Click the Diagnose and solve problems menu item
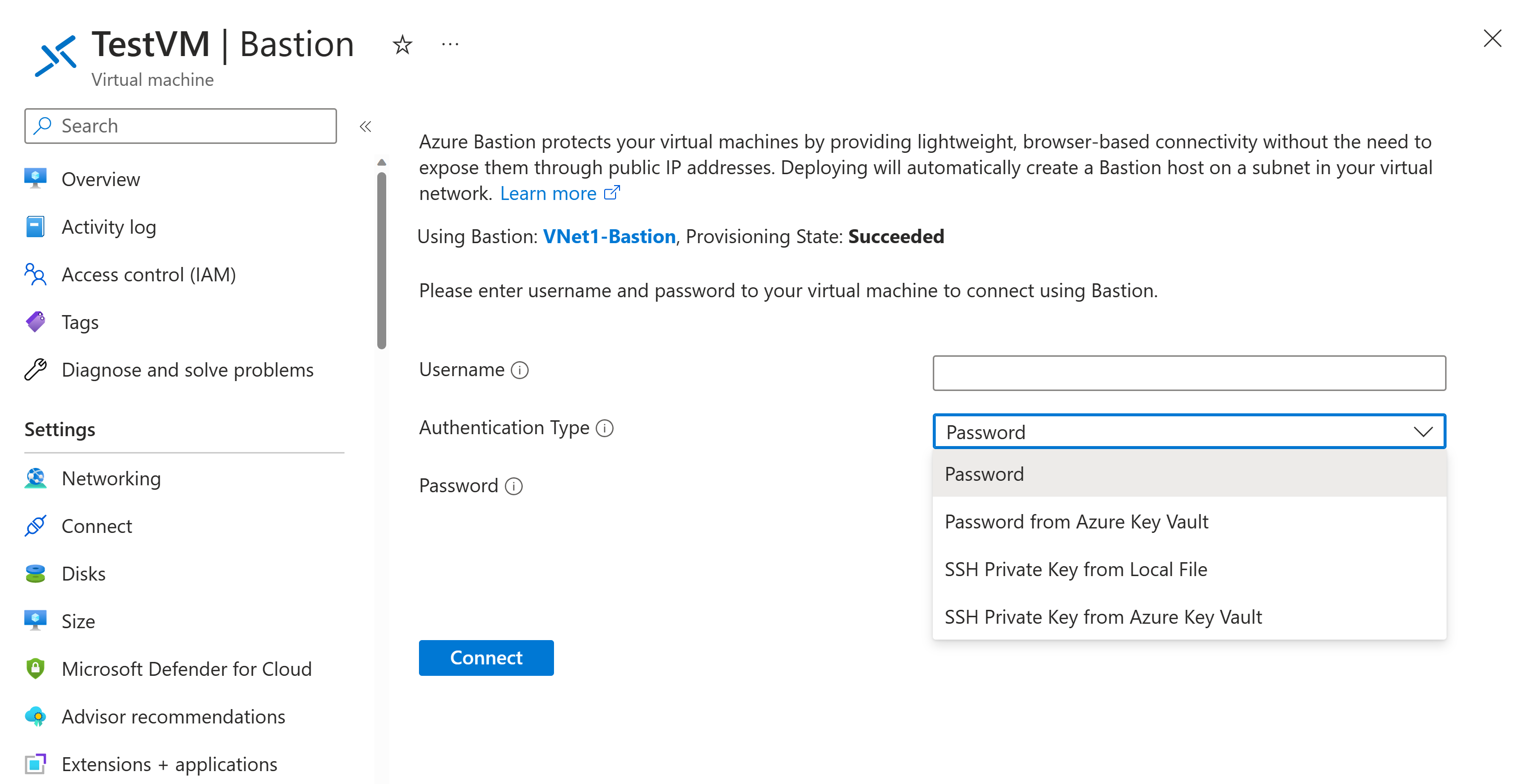 (x=188, y=371)
